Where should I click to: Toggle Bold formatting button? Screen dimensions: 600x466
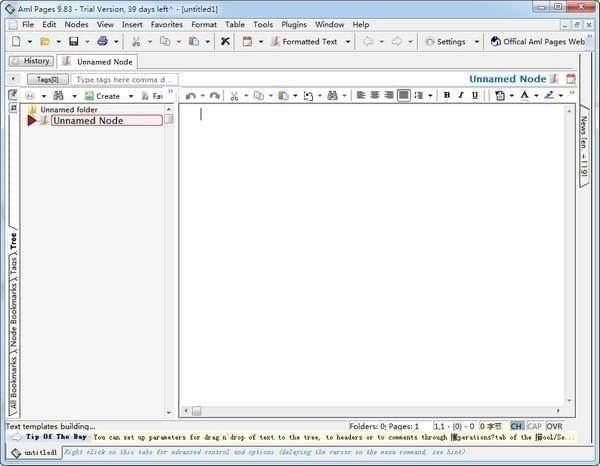446,96
